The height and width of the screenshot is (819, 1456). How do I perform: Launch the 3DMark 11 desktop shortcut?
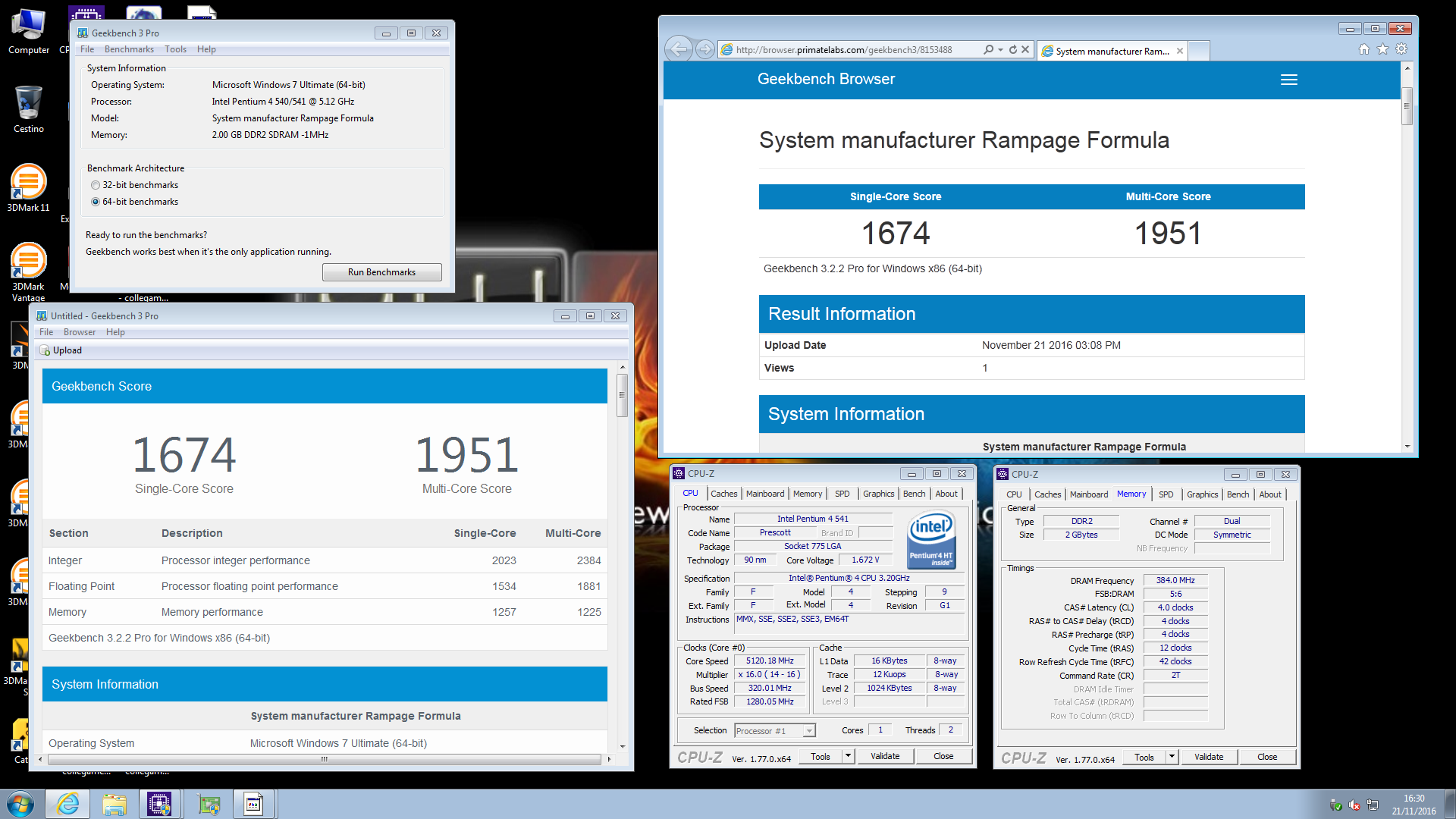point(29,187)
